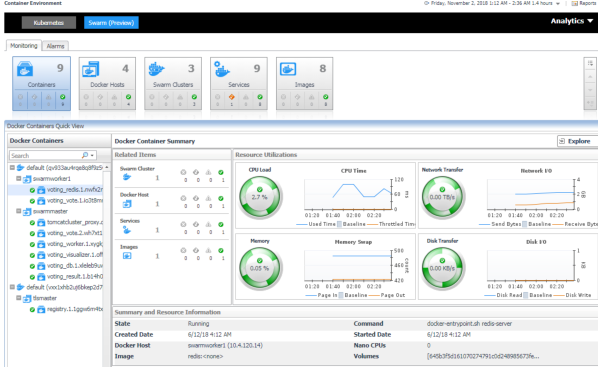Click the Network Transfer gauge
Image resolution: width=598 pixels, height=369 pixels.
click(442, 197)
